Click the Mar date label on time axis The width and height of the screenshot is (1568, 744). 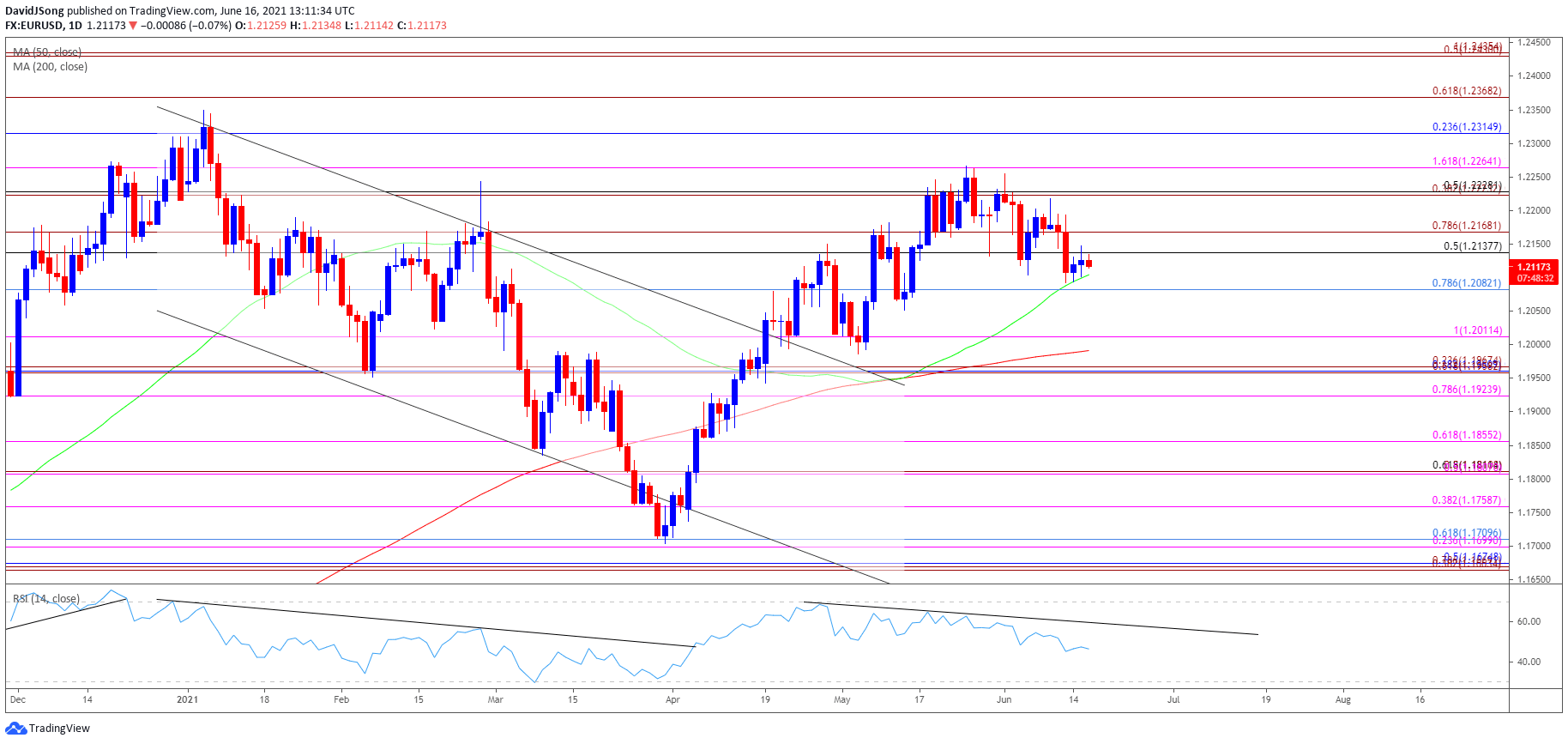495,699
